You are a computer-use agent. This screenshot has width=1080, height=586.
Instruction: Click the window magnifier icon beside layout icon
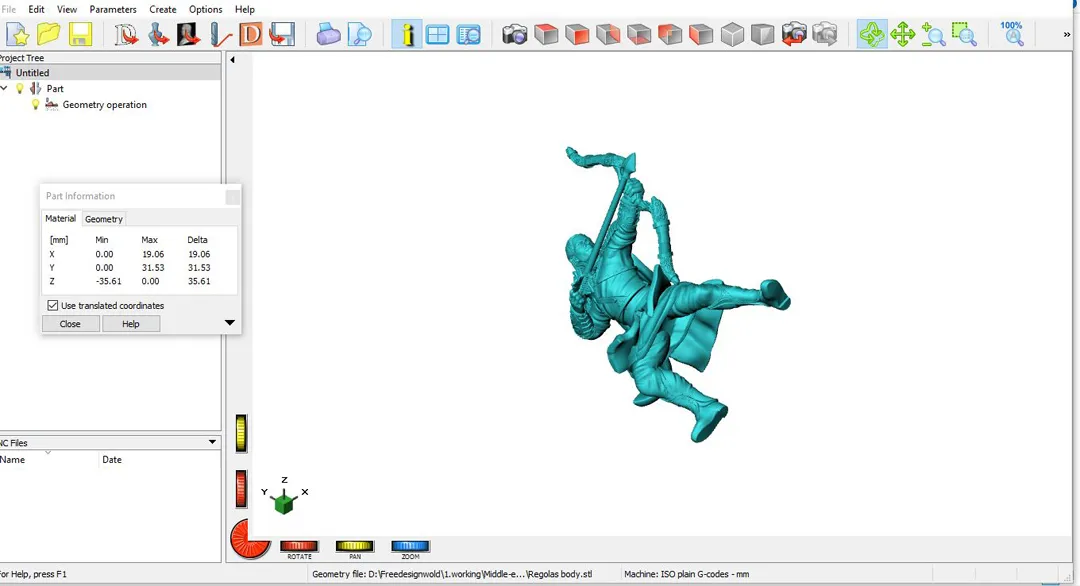tap(468, 34)
